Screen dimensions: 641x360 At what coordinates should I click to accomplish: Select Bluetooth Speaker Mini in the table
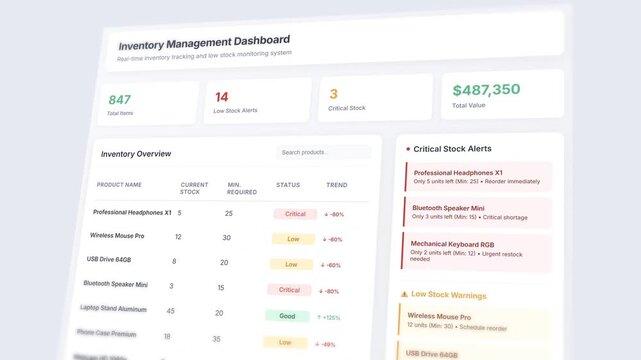click(115, 284)
